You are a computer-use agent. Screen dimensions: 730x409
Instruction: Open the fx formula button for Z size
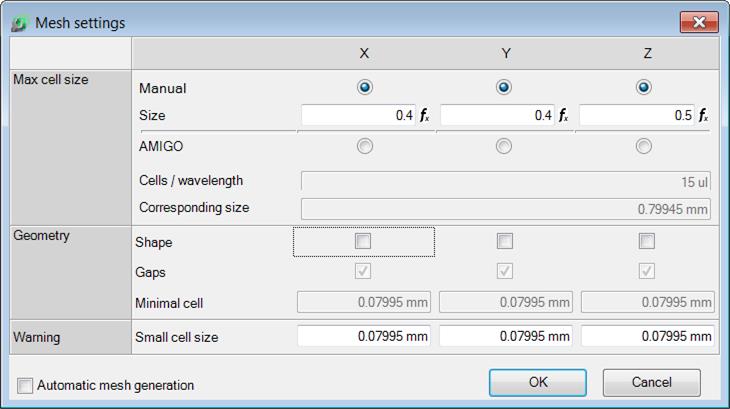[x=703, y=115]
